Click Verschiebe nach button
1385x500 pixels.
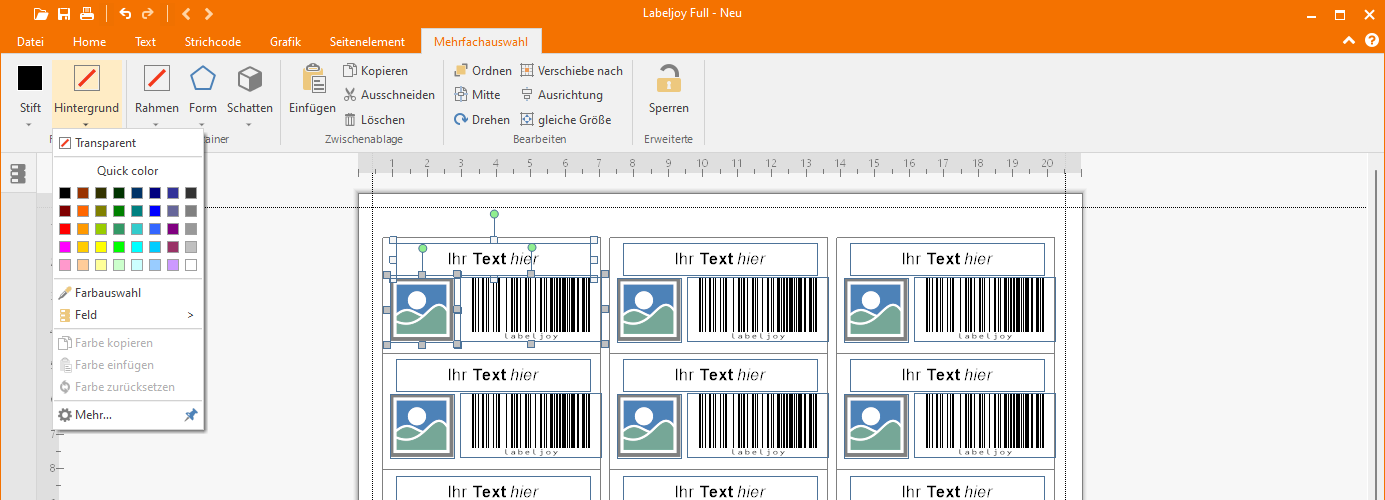pos(571,71)
